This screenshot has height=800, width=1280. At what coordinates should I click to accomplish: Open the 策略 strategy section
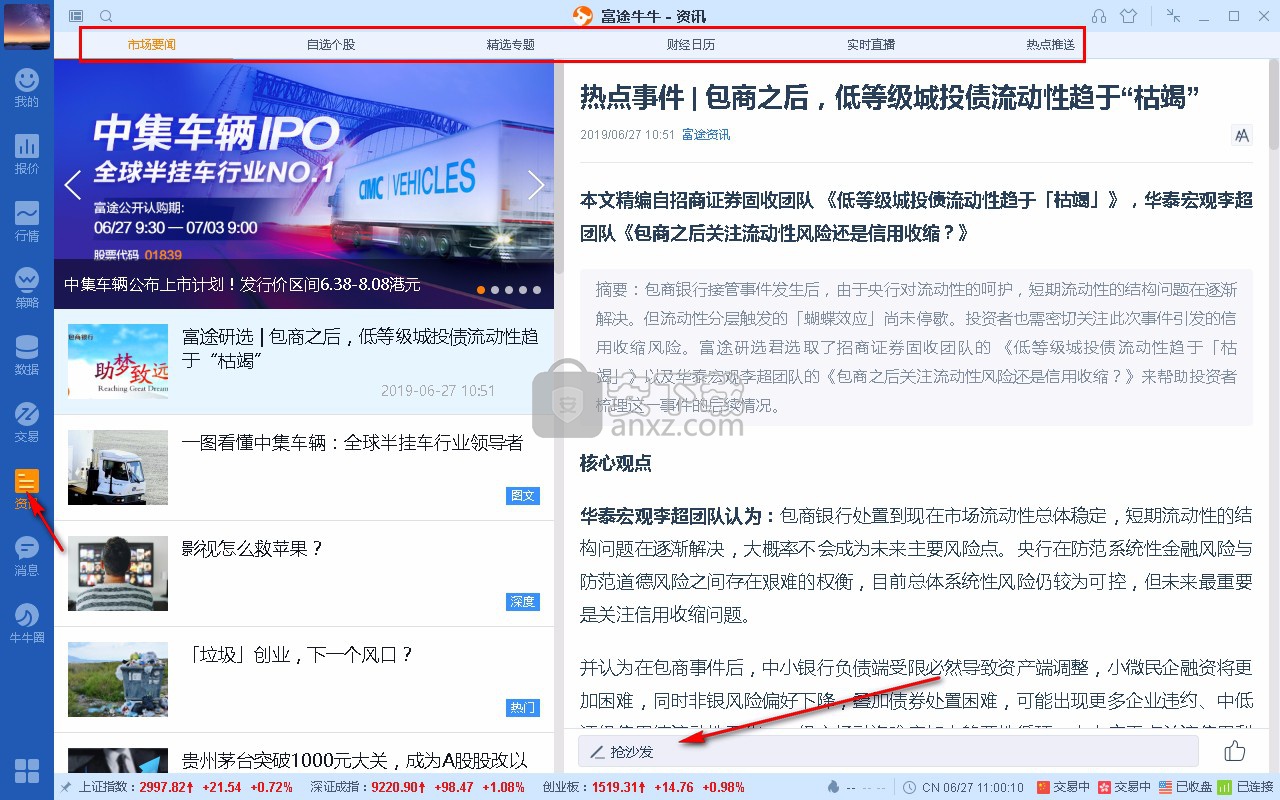click(27, 288)
